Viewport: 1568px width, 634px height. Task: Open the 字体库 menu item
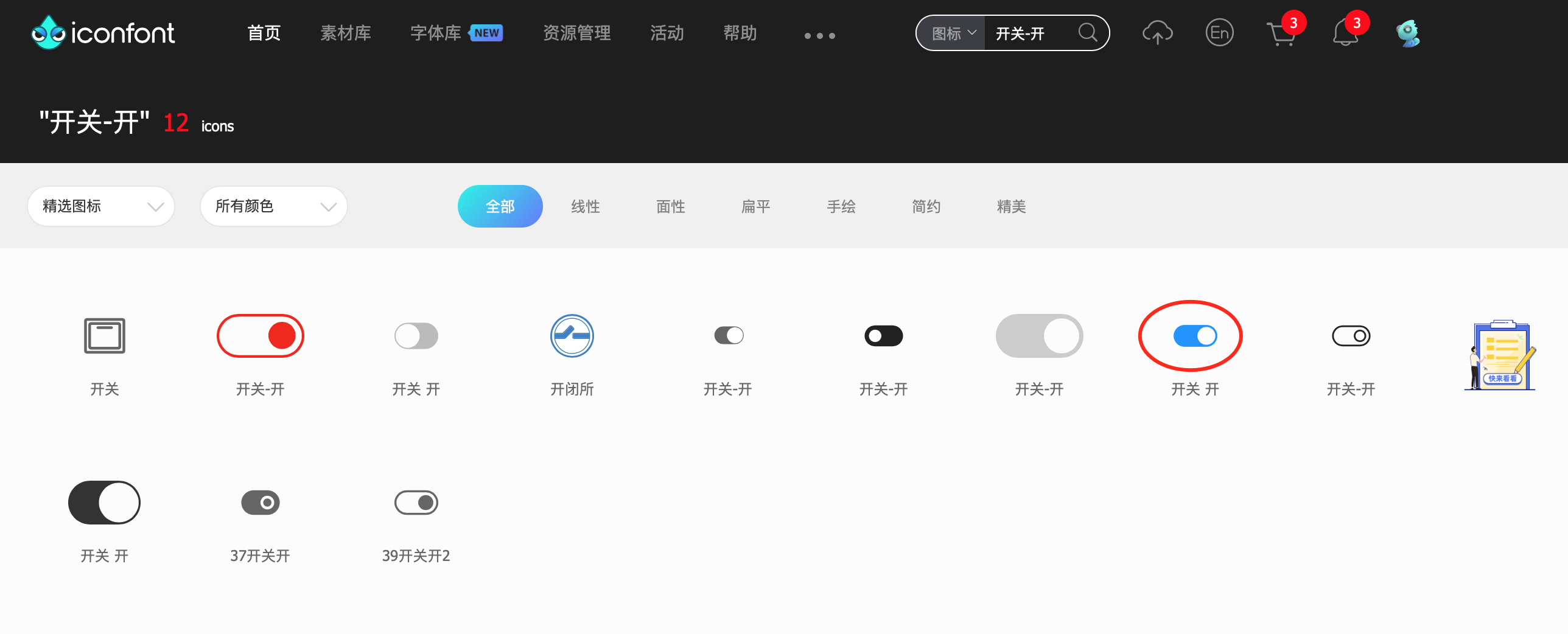[x=436, y=33]
